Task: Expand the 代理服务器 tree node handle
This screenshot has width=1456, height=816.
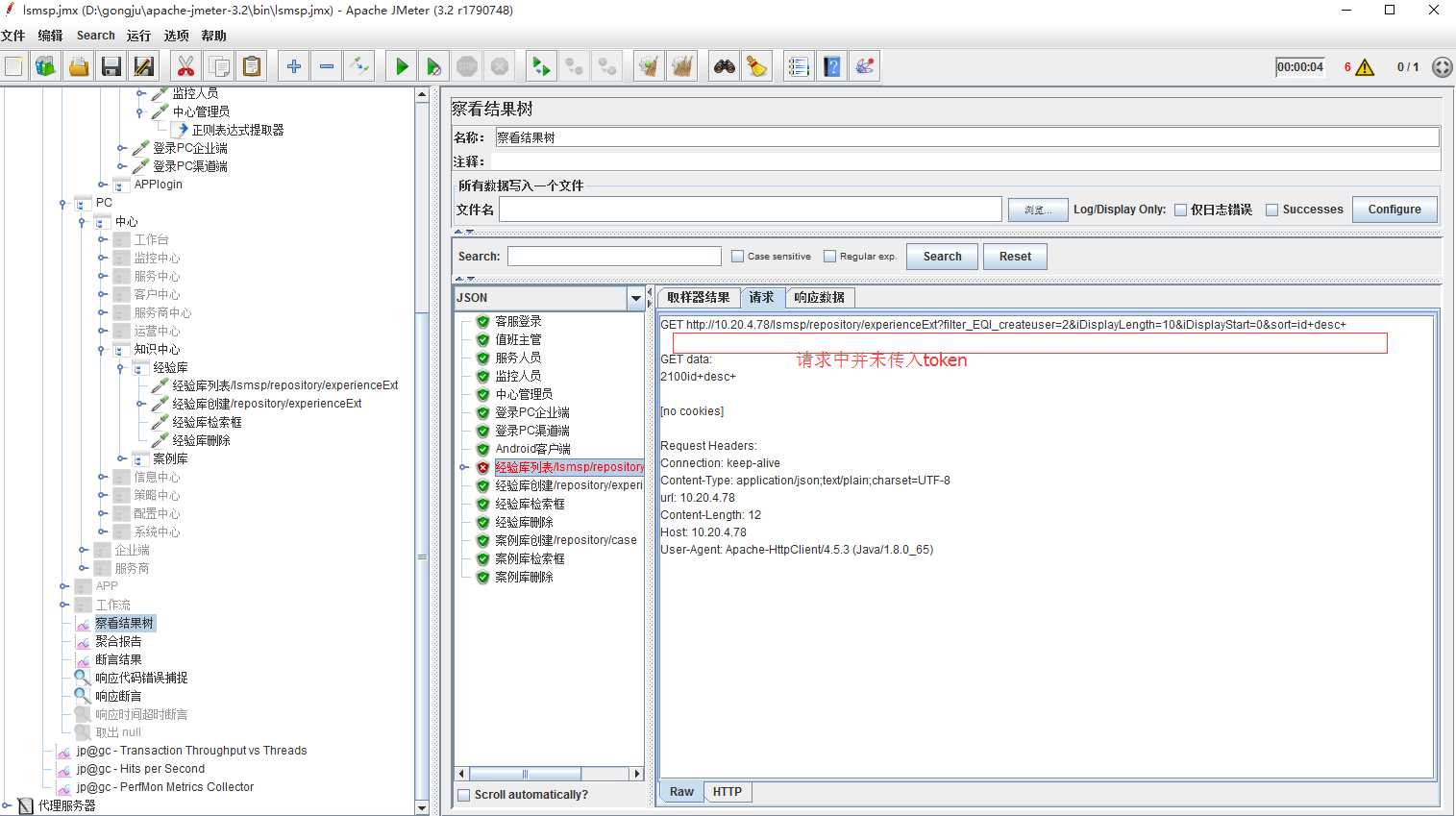Action: coord(7,806)
